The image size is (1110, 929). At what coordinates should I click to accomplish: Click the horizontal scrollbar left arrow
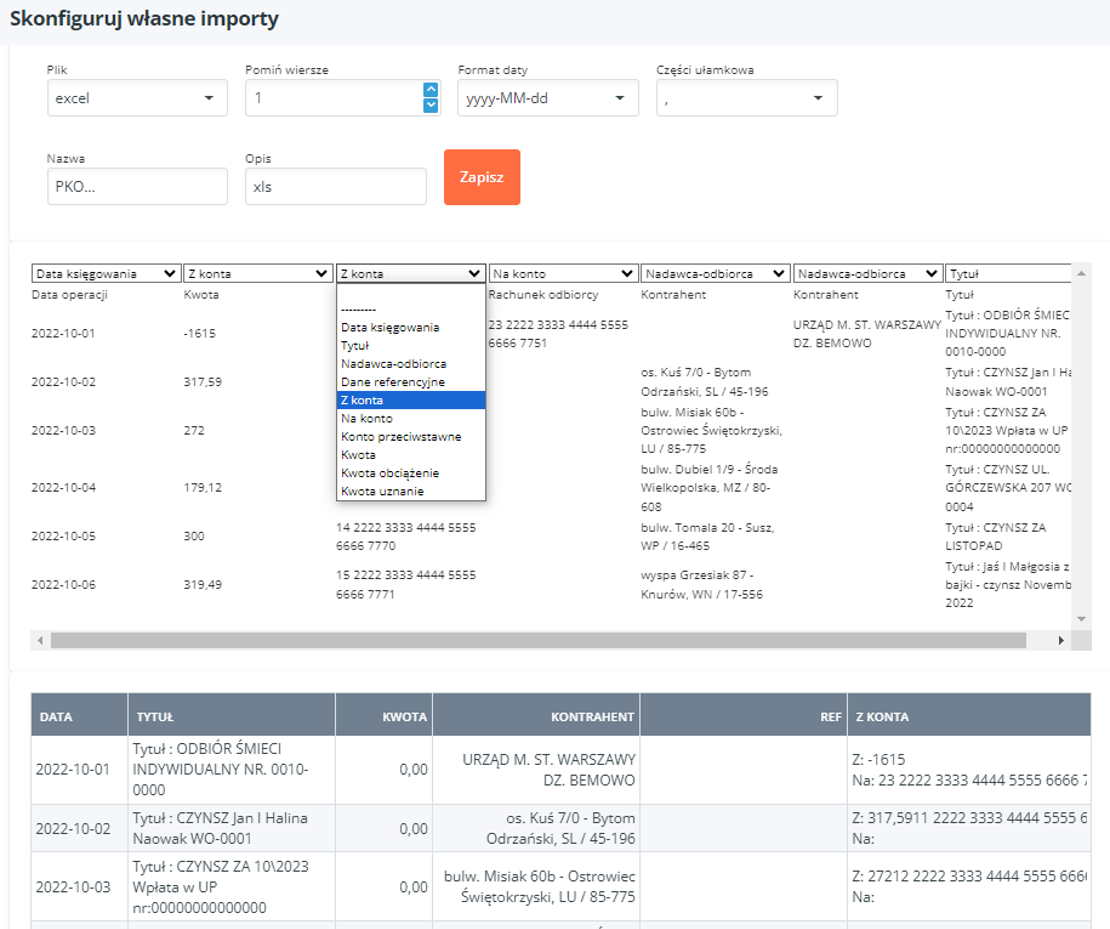point(40,640)
